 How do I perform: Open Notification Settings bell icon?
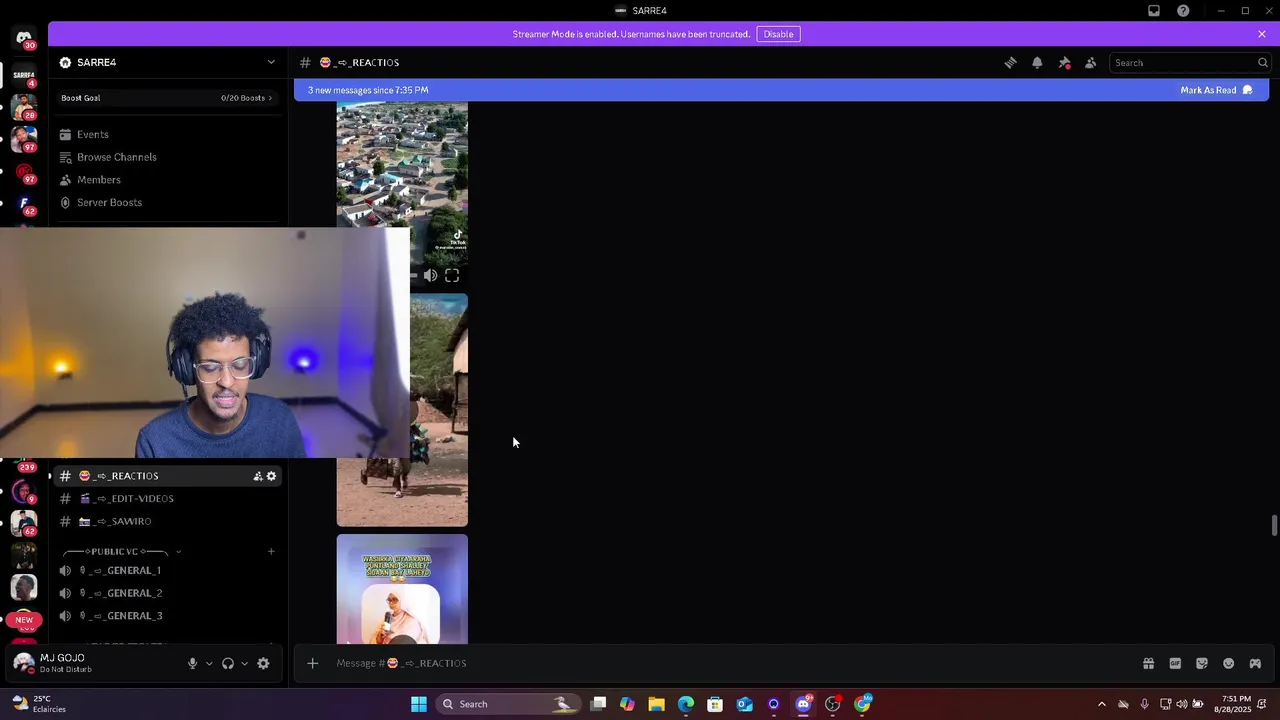[1037, 63]
